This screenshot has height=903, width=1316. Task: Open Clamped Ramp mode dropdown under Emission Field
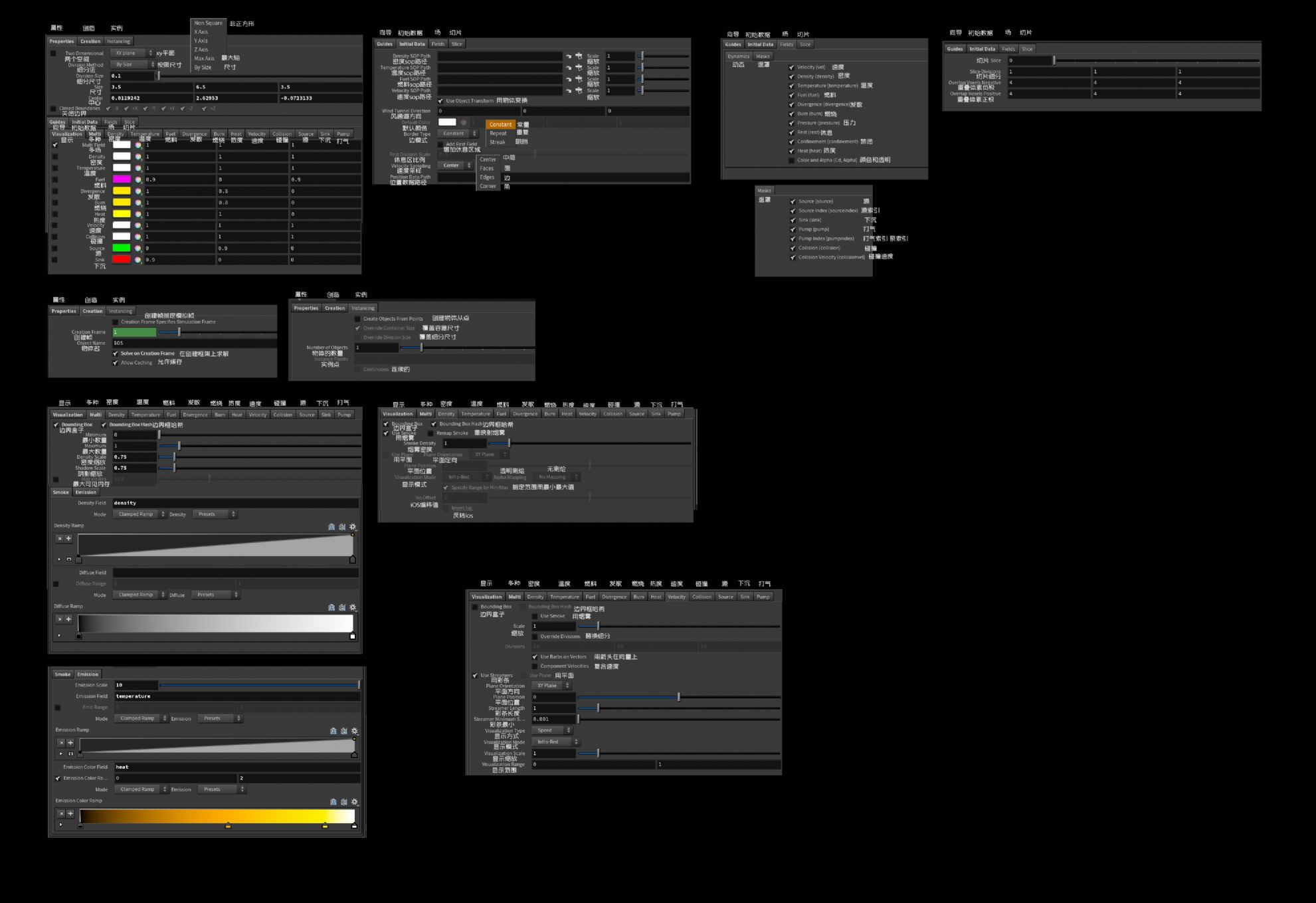click(x=141, y=718)
